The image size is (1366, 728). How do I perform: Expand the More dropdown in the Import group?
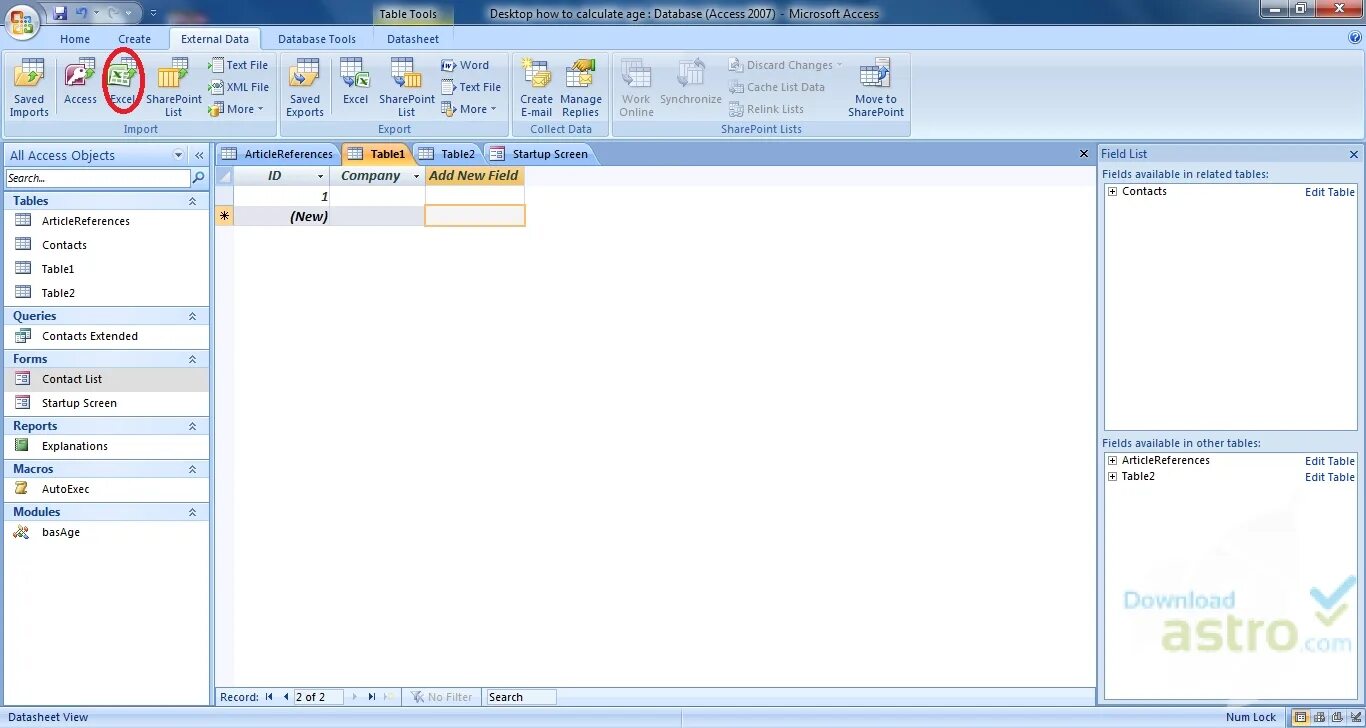point(237,109)
